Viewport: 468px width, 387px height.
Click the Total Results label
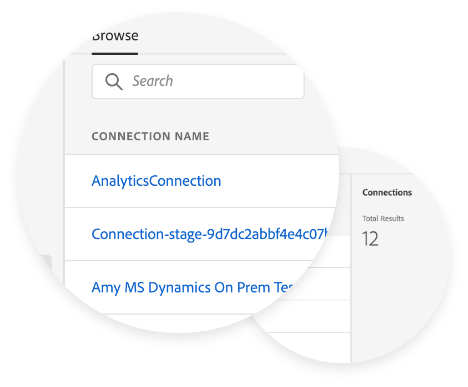coord(383,218)
